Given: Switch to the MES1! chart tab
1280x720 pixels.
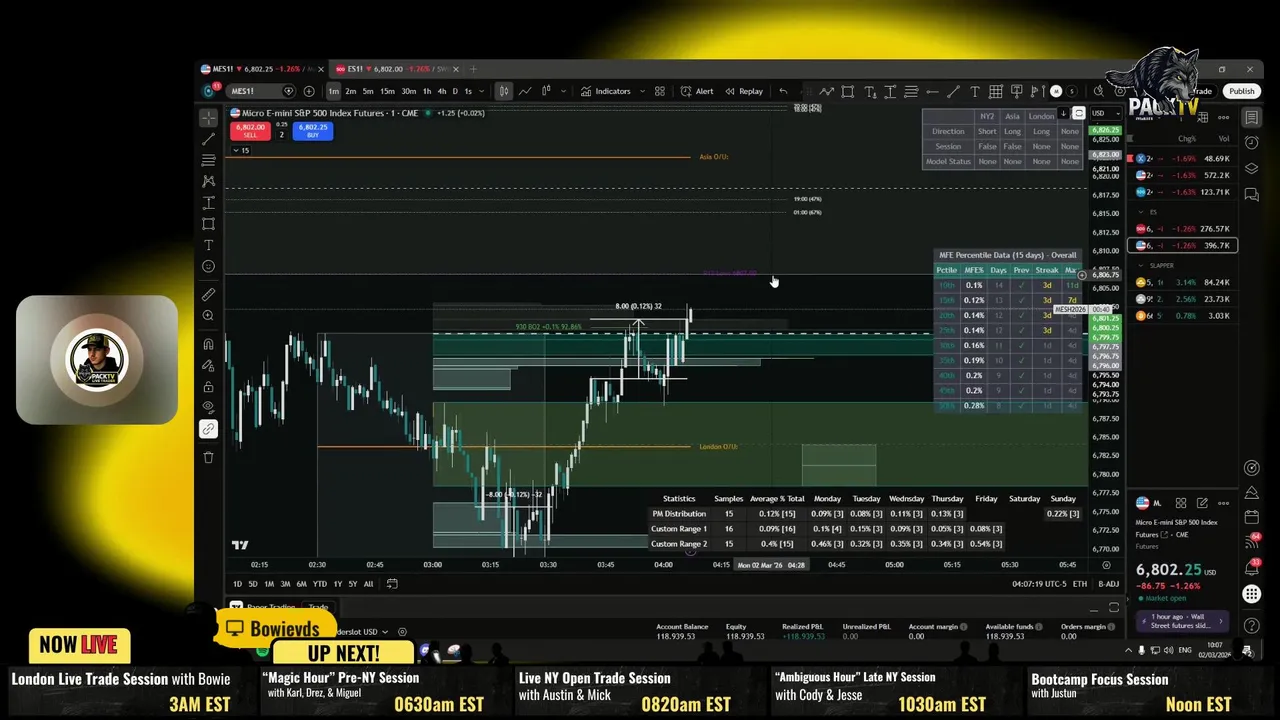Looking at the screenshot, I should [262, 69].
